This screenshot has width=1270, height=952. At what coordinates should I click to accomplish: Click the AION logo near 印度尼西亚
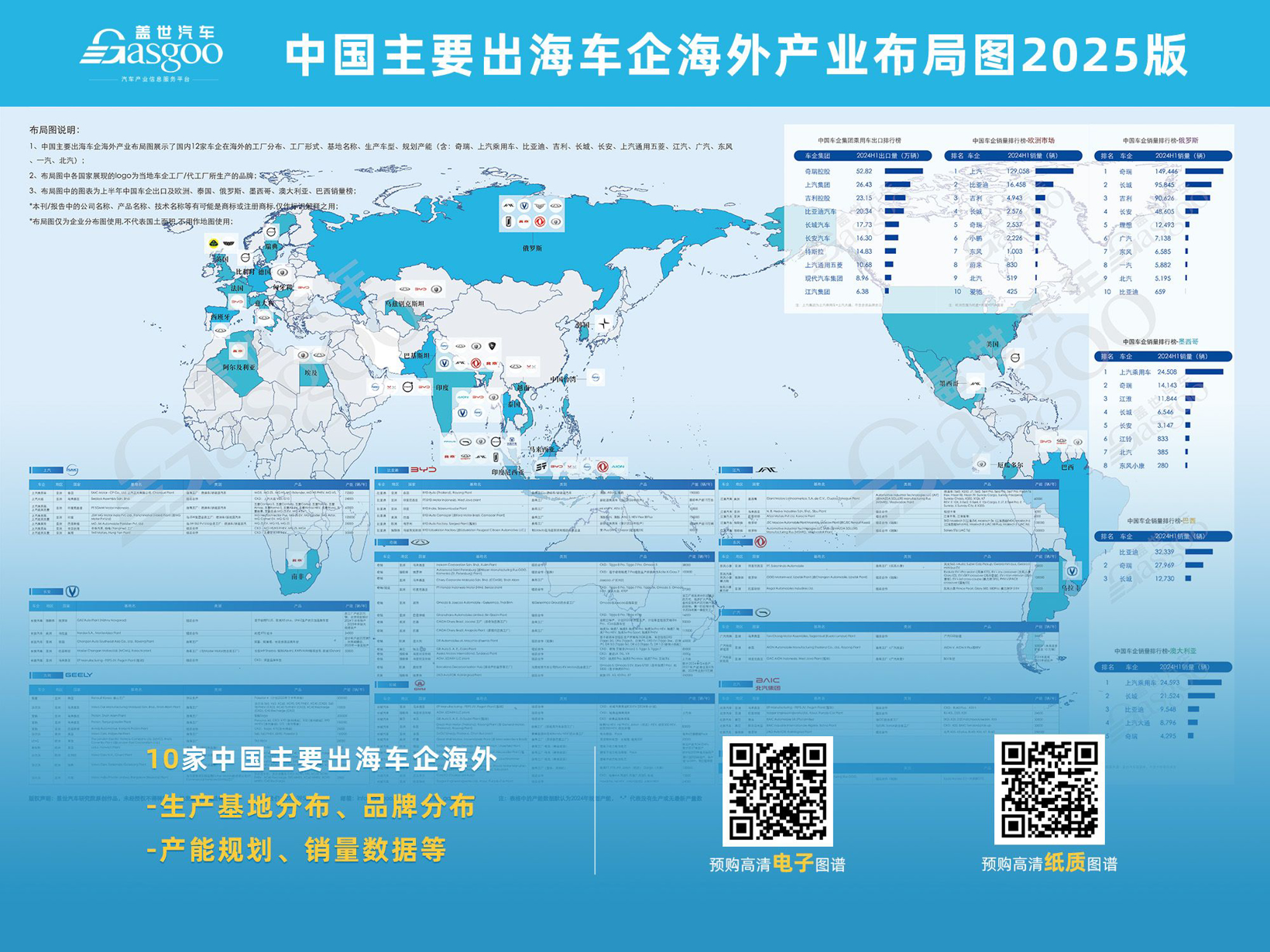point(618,467)
